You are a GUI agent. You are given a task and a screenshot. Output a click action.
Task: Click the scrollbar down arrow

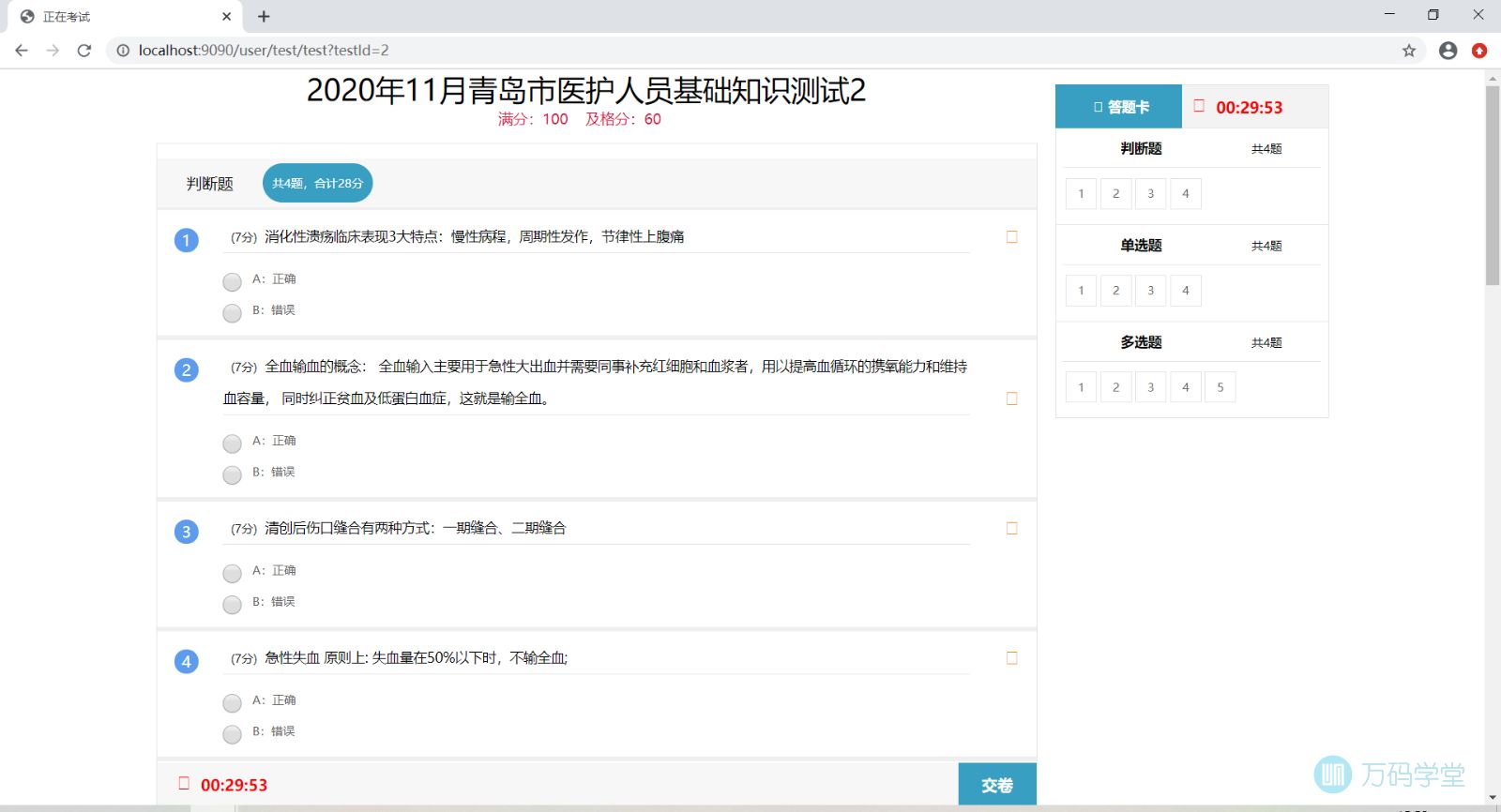point(1493,798)
